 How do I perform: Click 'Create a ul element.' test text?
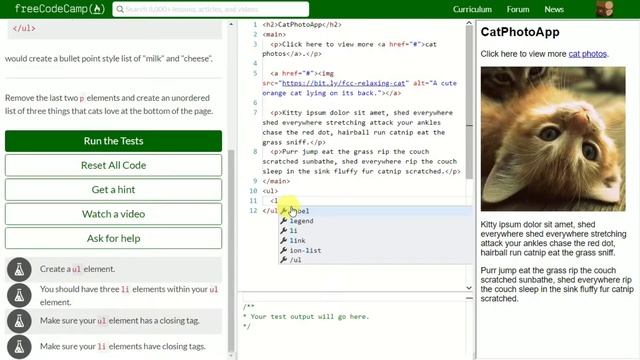click(x=78, y=269)
